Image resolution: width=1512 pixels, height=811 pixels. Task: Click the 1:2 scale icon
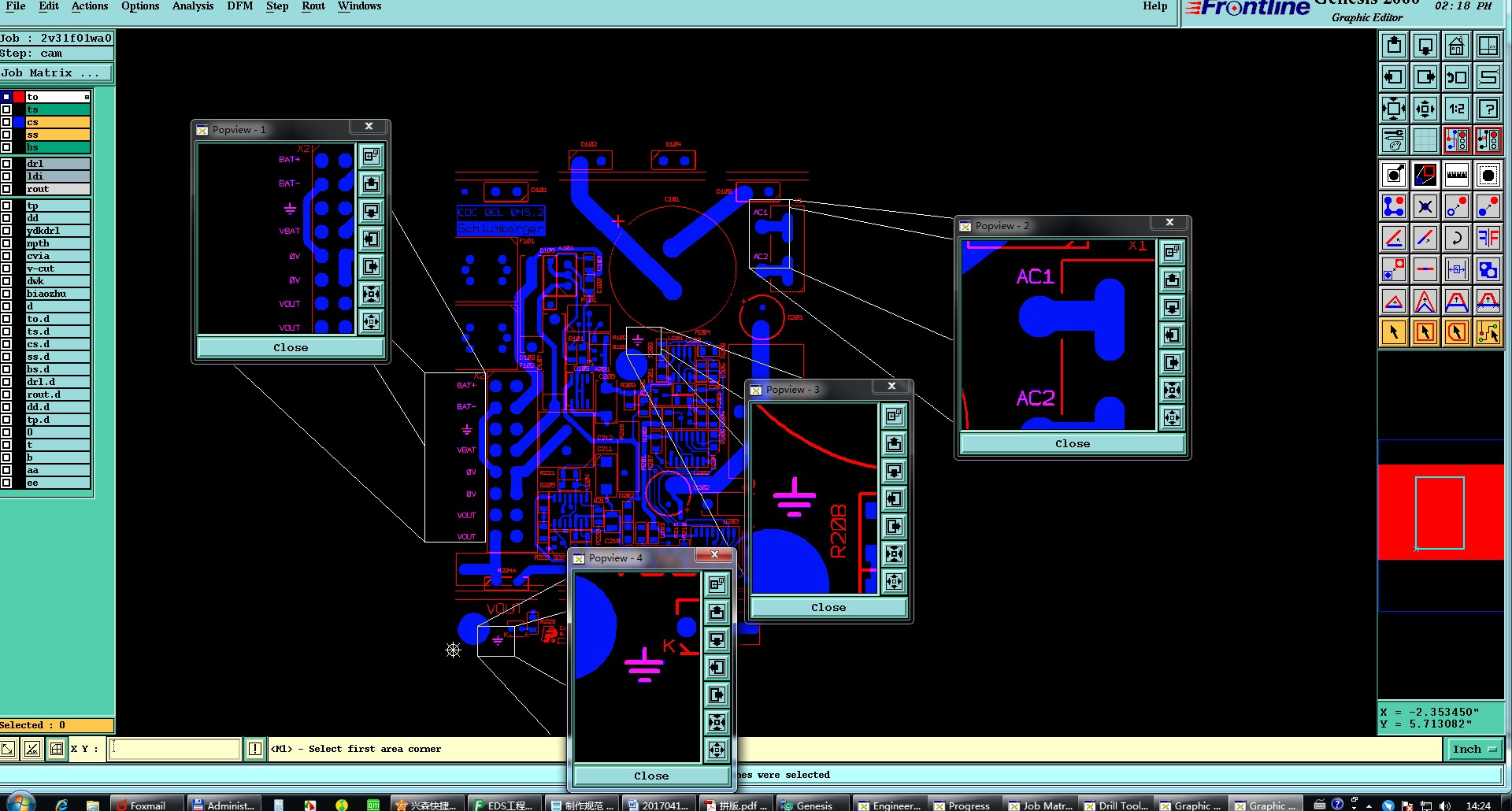pos(1457,109)
